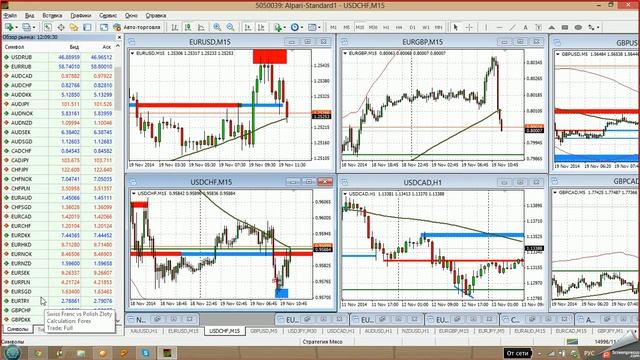Toggle the Auto Scroll chart option
The height and width of the screenshot is (360, 640).
click(x=248, y=27)
